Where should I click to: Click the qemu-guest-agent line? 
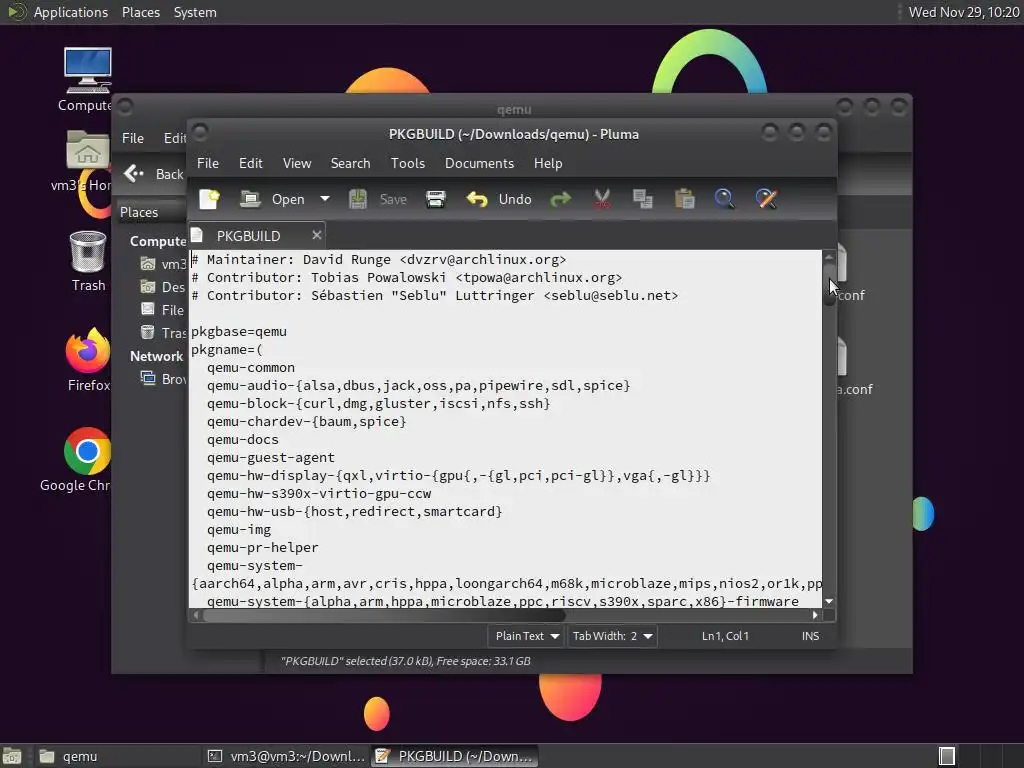270,458
